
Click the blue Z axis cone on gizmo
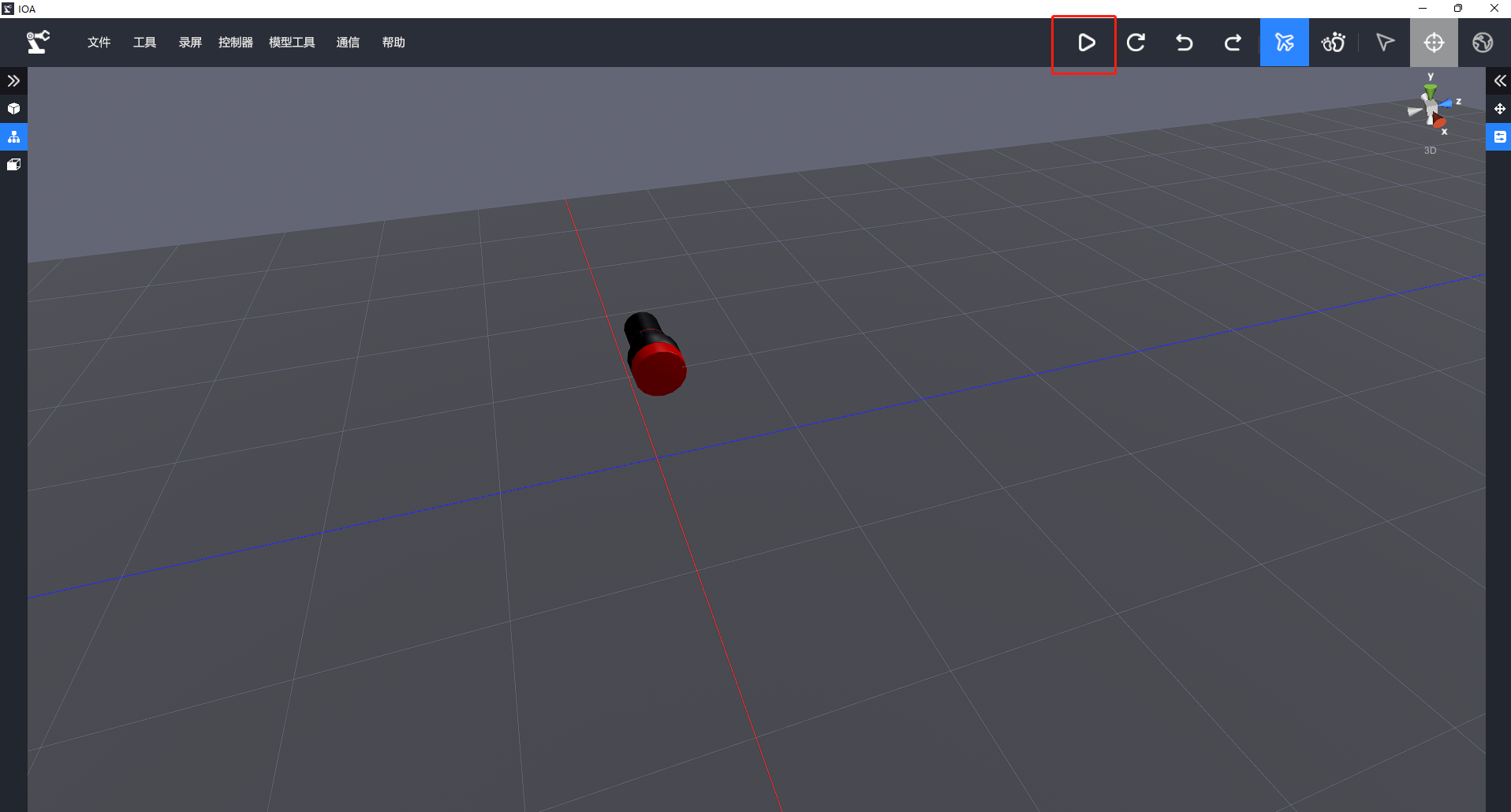(1446, 103)
